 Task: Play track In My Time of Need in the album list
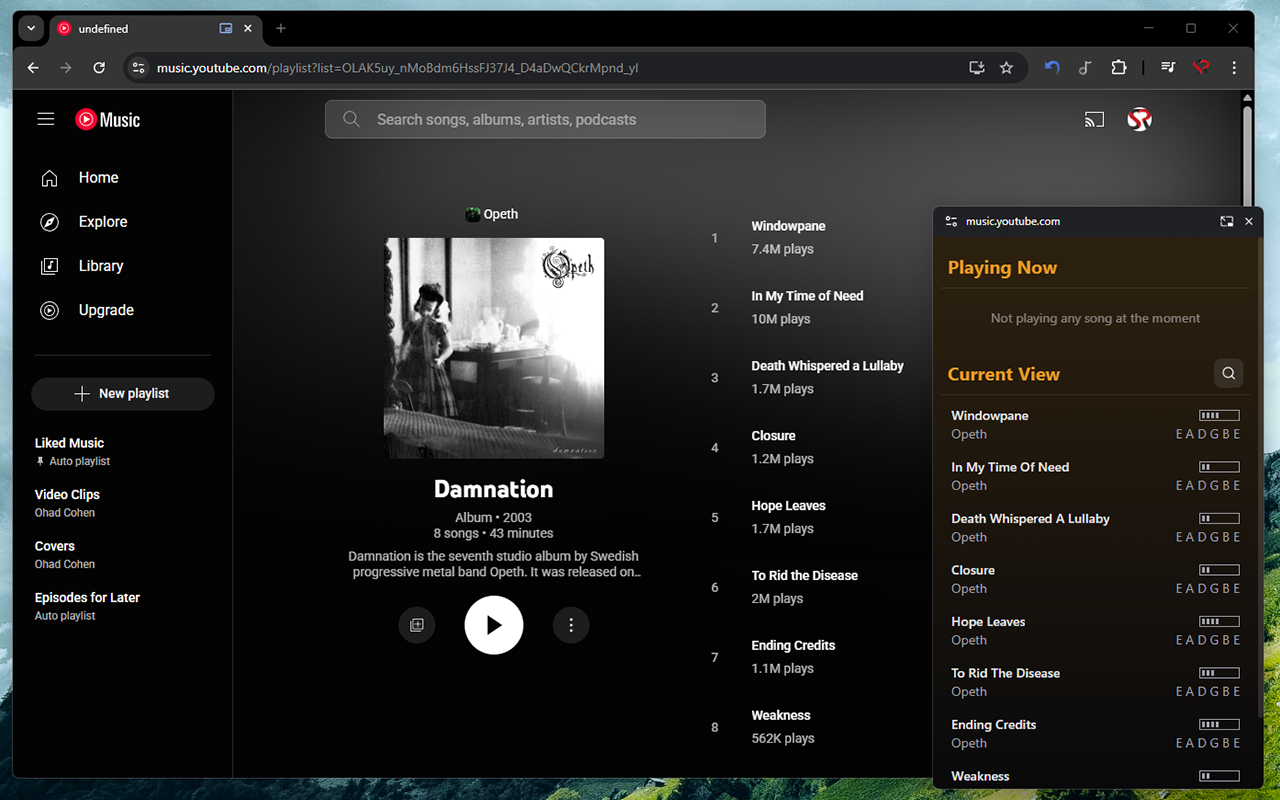(x=807, y=296)
